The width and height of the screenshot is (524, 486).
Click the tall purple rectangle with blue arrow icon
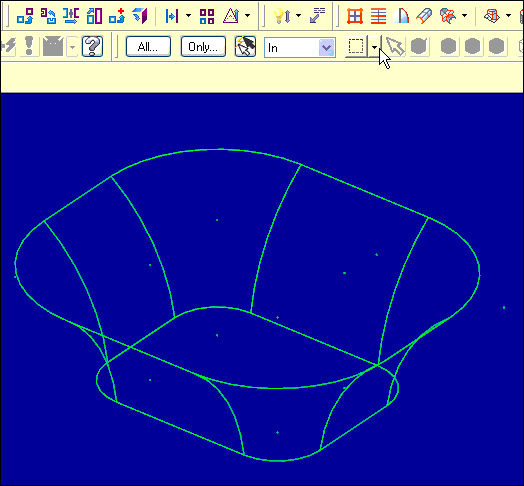(94, 16)
